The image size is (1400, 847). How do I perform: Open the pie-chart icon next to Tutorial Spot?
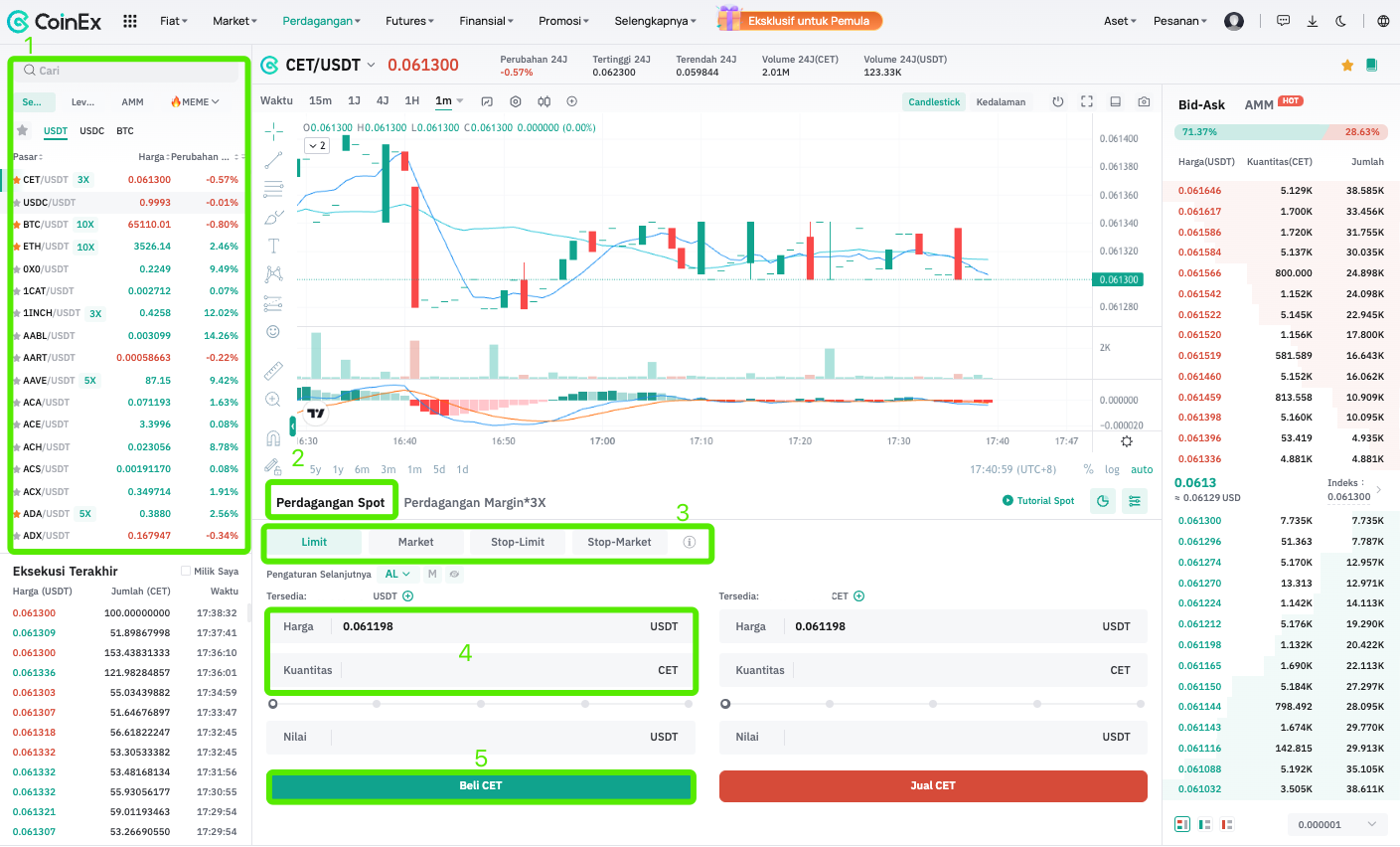[x=1103, y=502]
